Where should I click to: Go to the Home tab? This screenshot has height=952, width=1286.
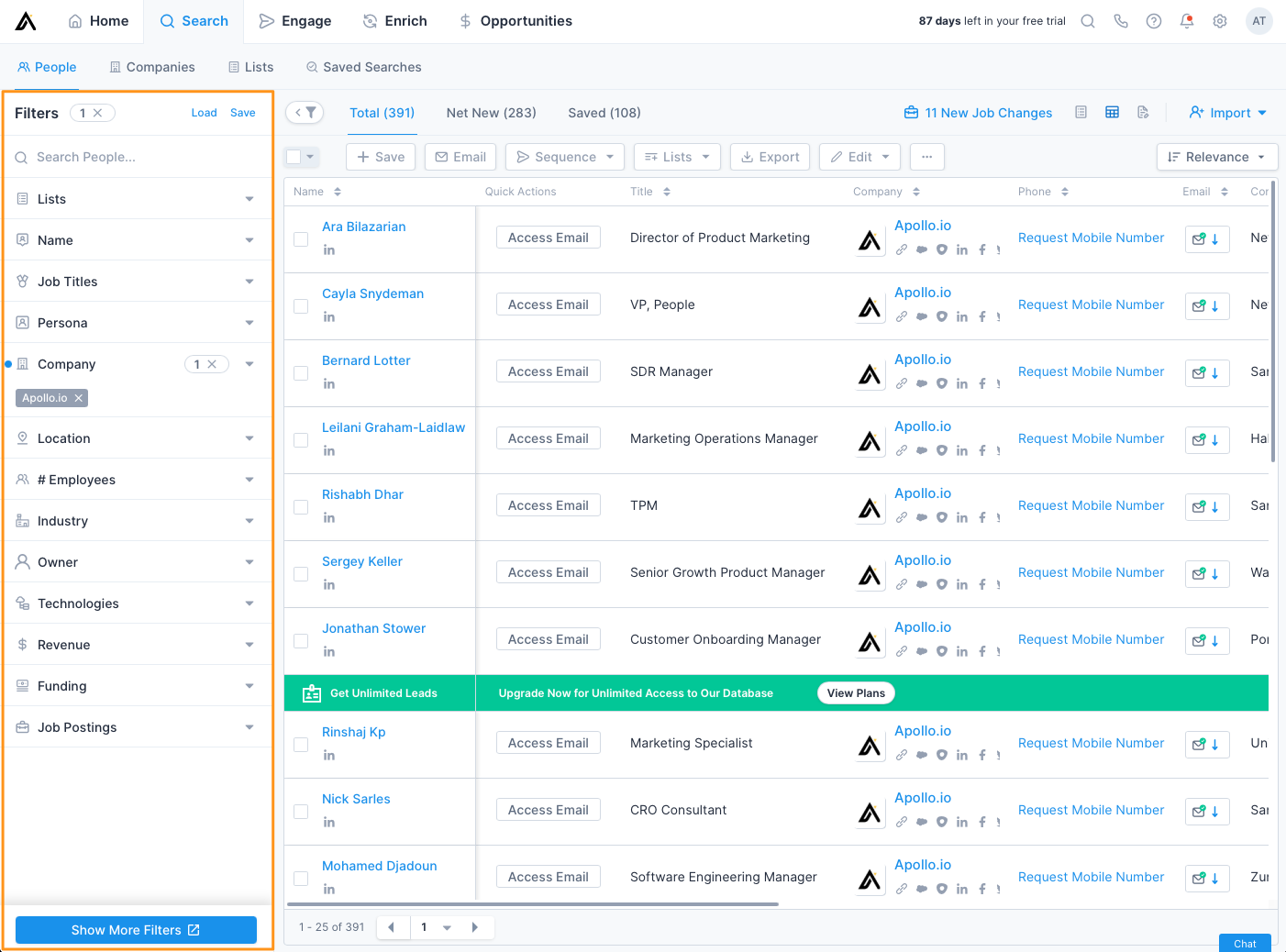[98, 21]
